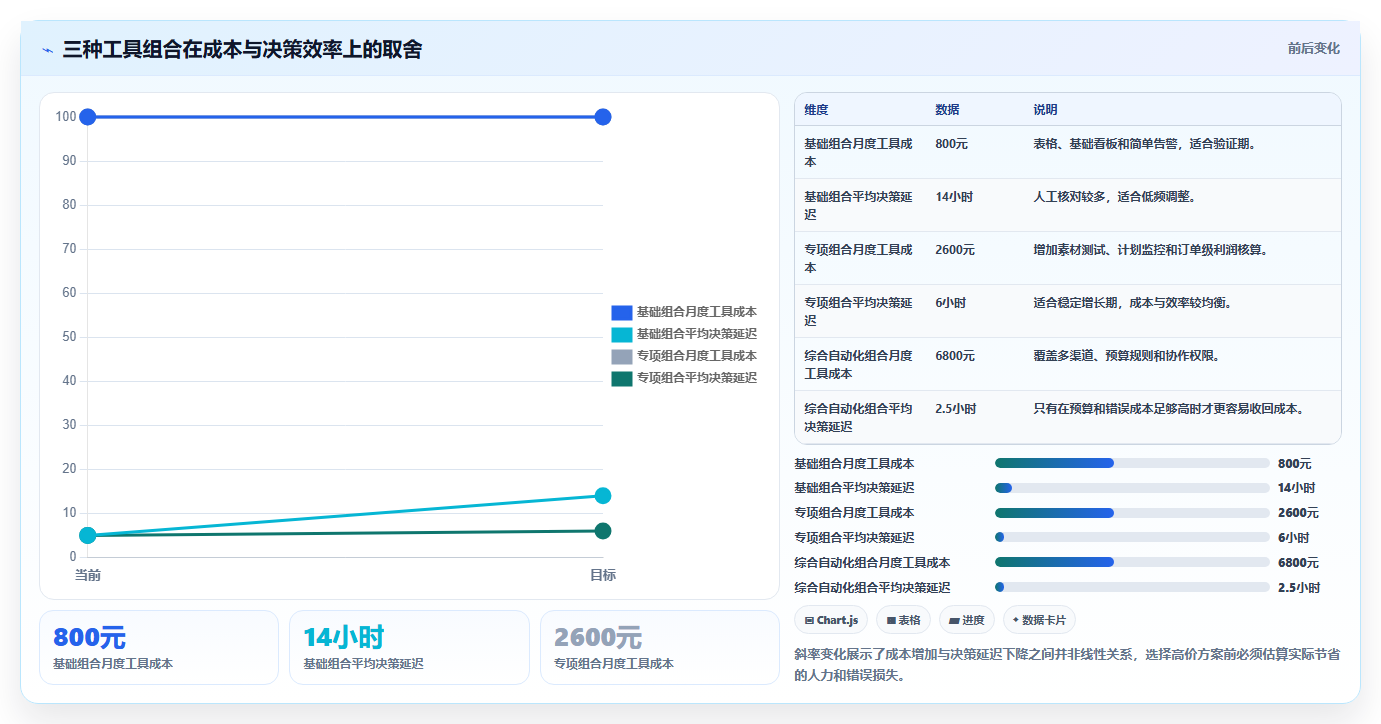Click the 14小时 stat card
Screen dimensions: 1381x724
tap(409, 647)
